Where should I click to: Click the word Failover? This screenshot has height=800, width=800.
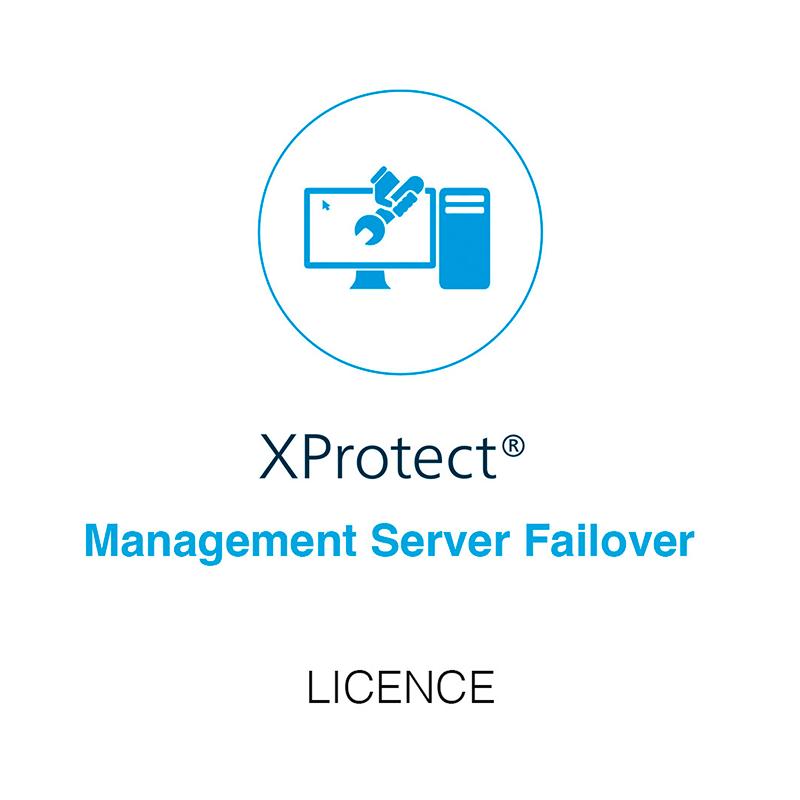[x=609, y=540]
